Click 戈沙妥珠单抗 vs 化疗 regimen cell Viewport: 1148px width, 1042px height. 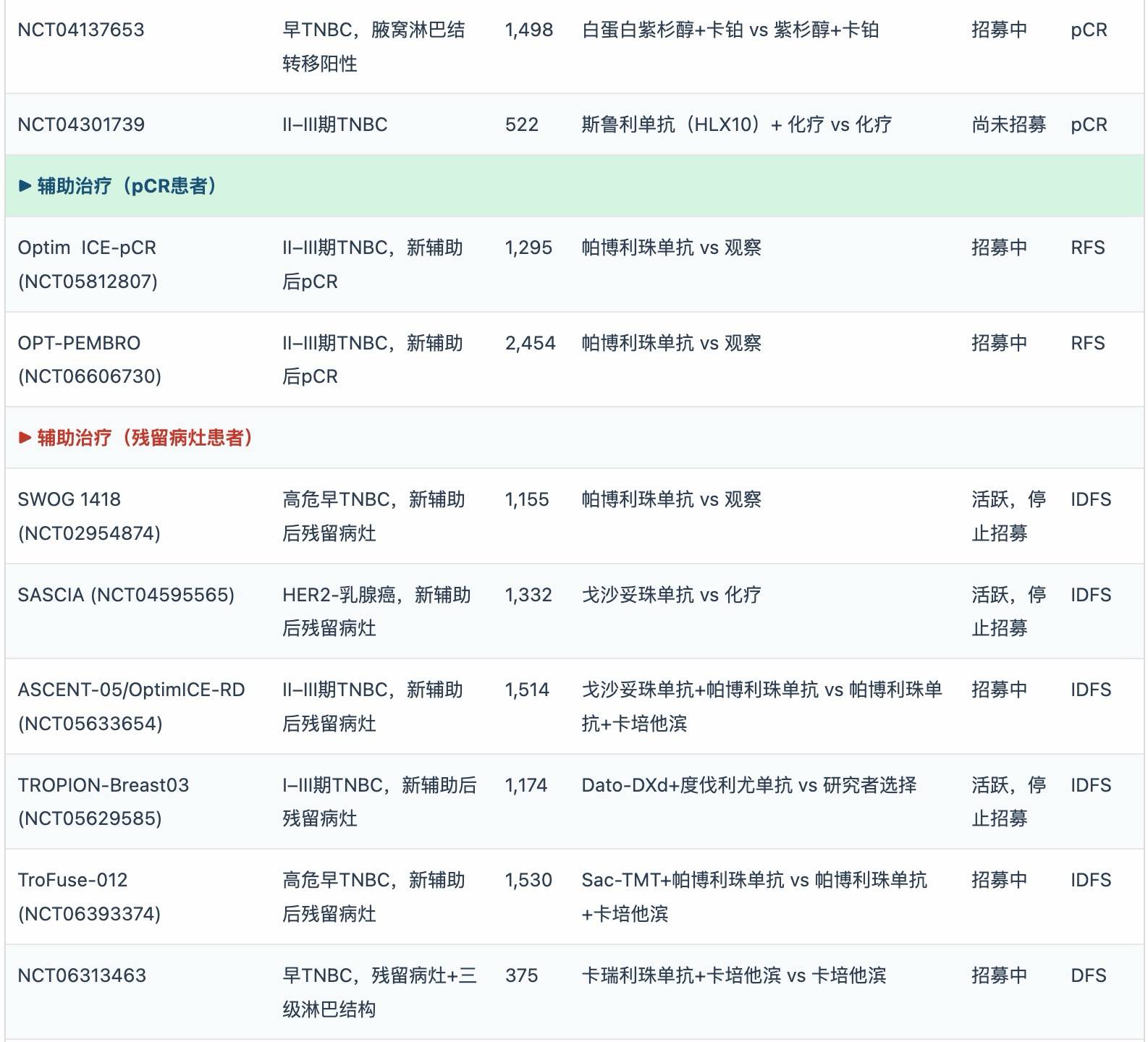[672, 595]
